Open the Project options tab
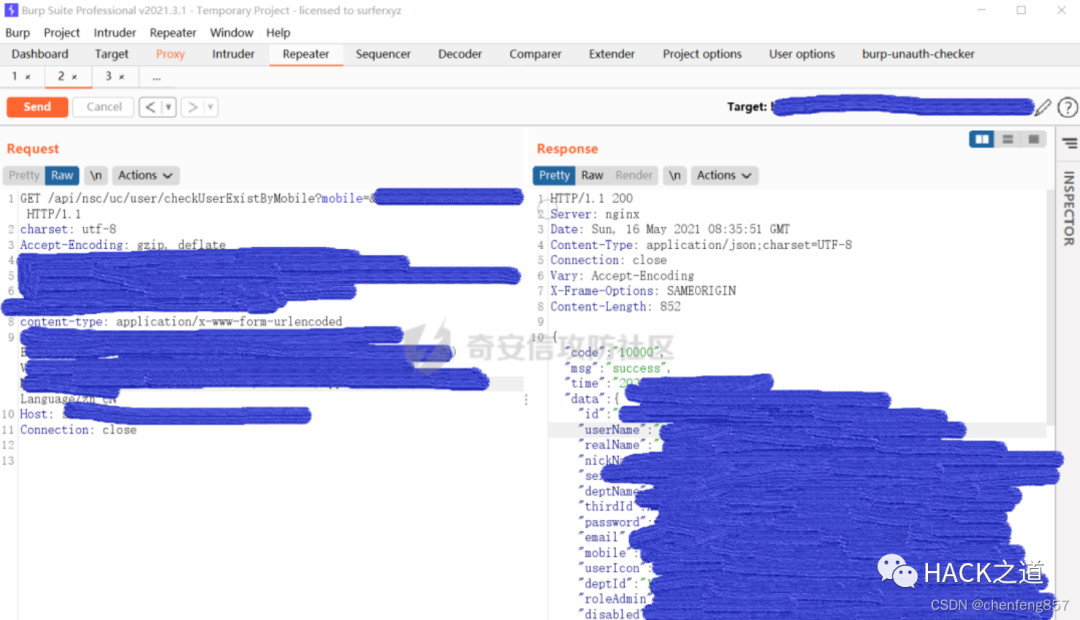The image size is (1080, 620). point(702,54)
